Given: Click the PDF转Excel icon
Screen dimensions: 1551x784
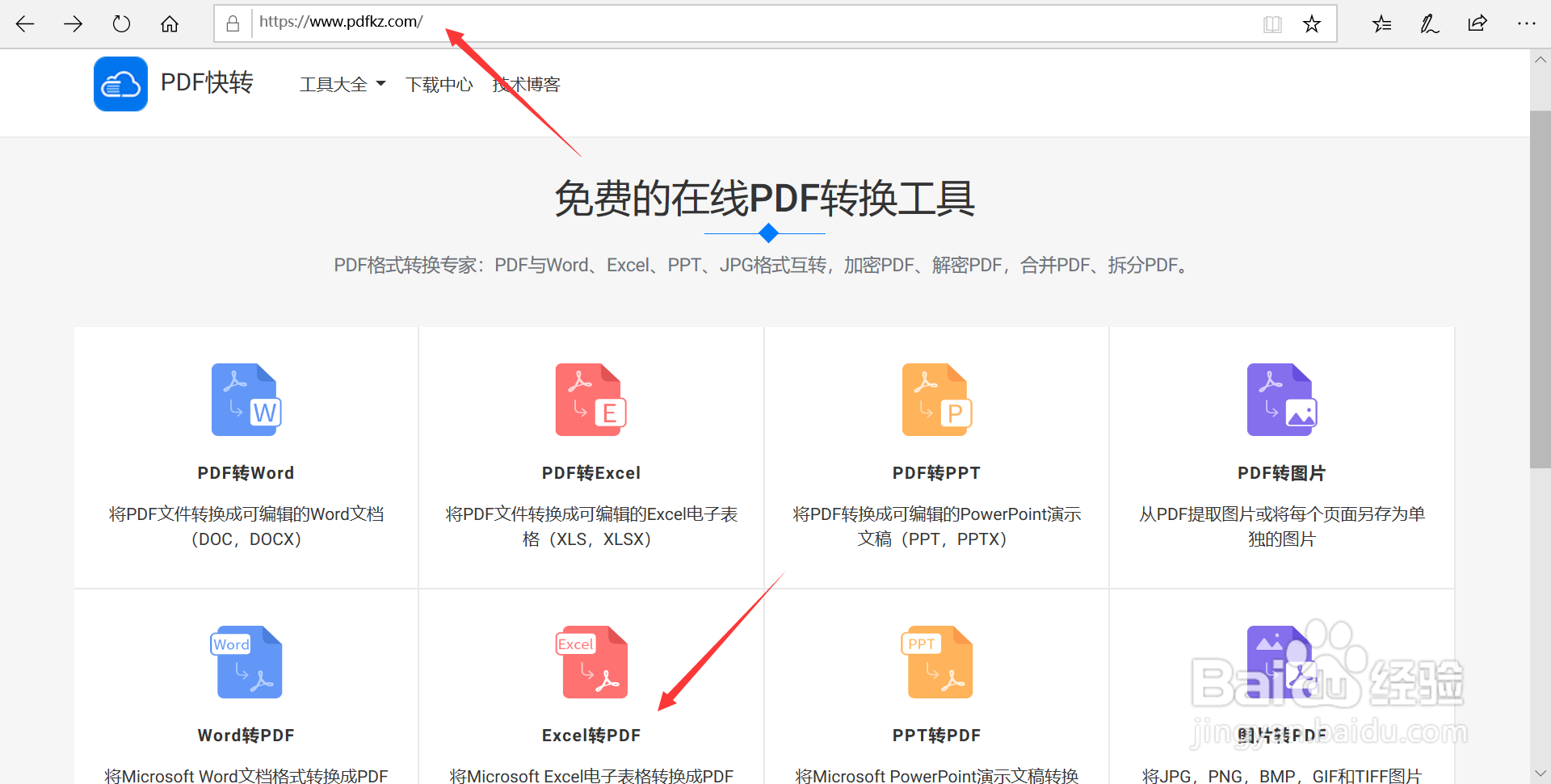Looking at the screenshot, I should pos(591,400).
